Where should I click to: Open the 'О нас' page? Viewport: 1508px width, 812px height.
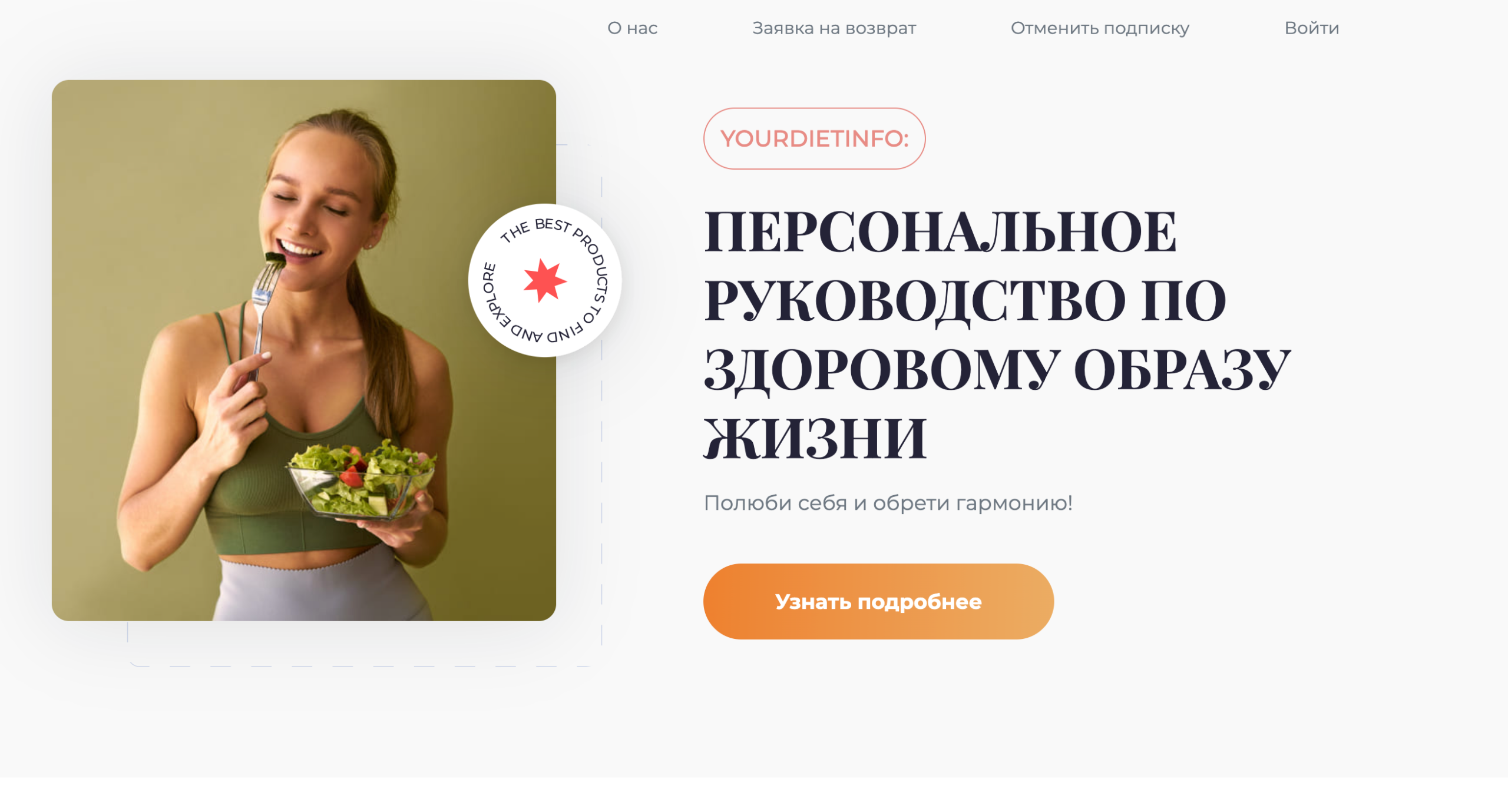[632, 28]
